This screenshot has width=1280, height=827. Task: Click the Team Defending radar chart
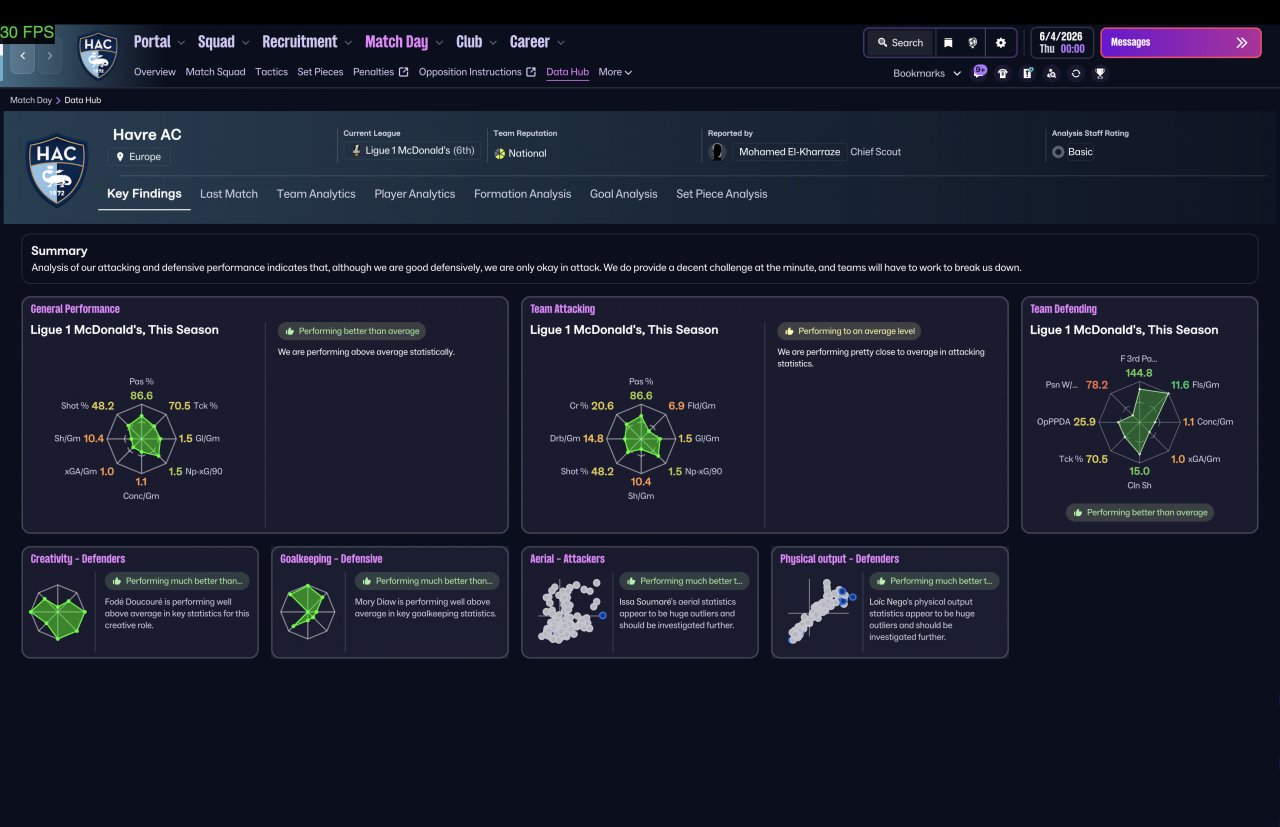(x=1140, y=422)
